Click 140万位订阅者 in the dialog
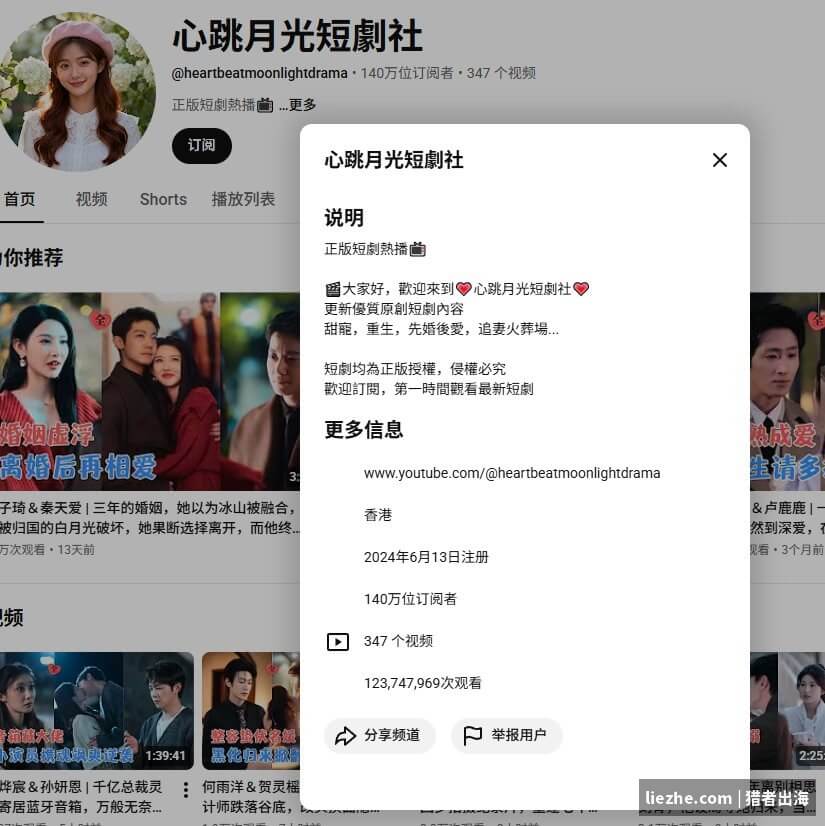Screen dimensions: 825x826 coord(410,599)
